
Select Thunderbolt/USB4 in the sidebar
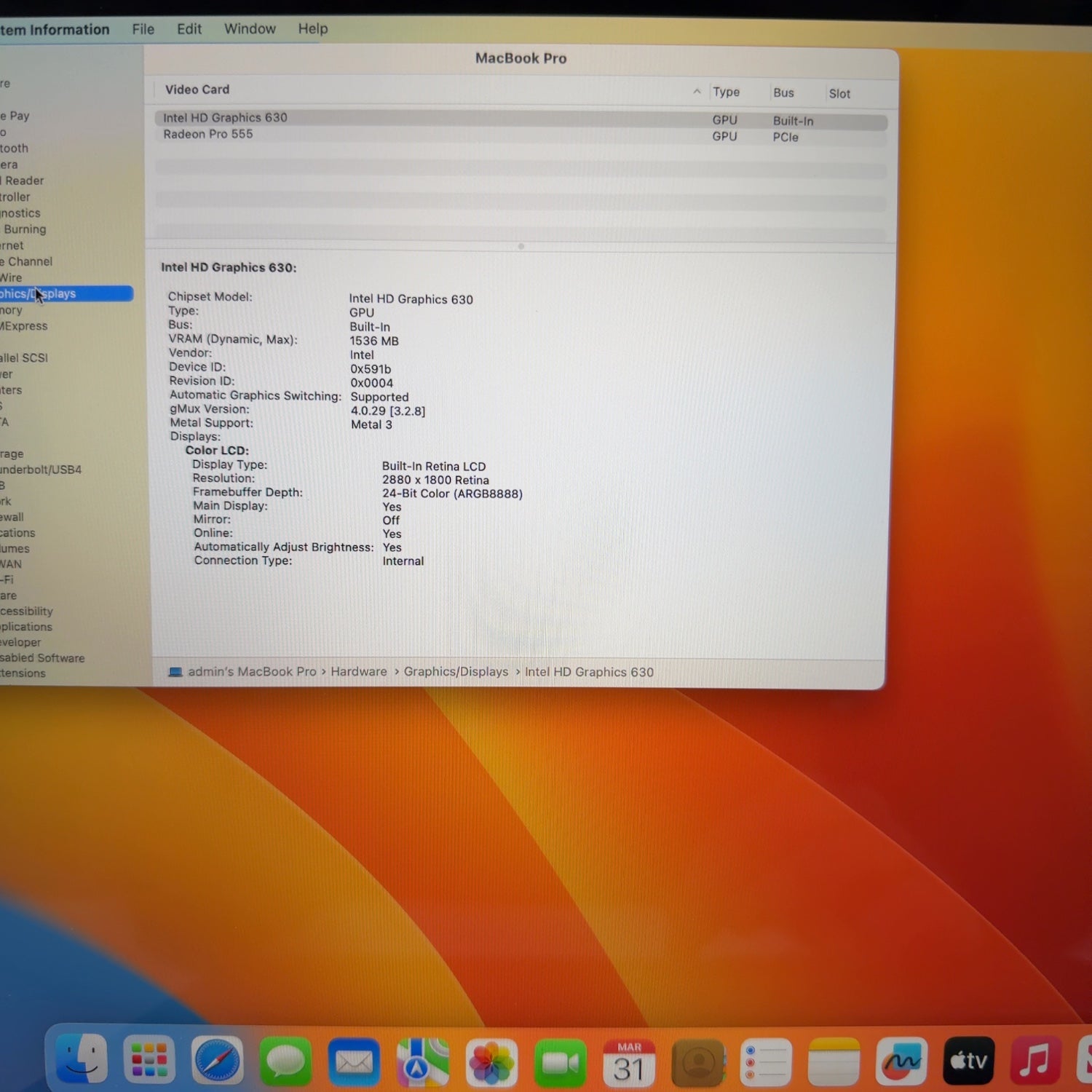click(x=41, y=470)
